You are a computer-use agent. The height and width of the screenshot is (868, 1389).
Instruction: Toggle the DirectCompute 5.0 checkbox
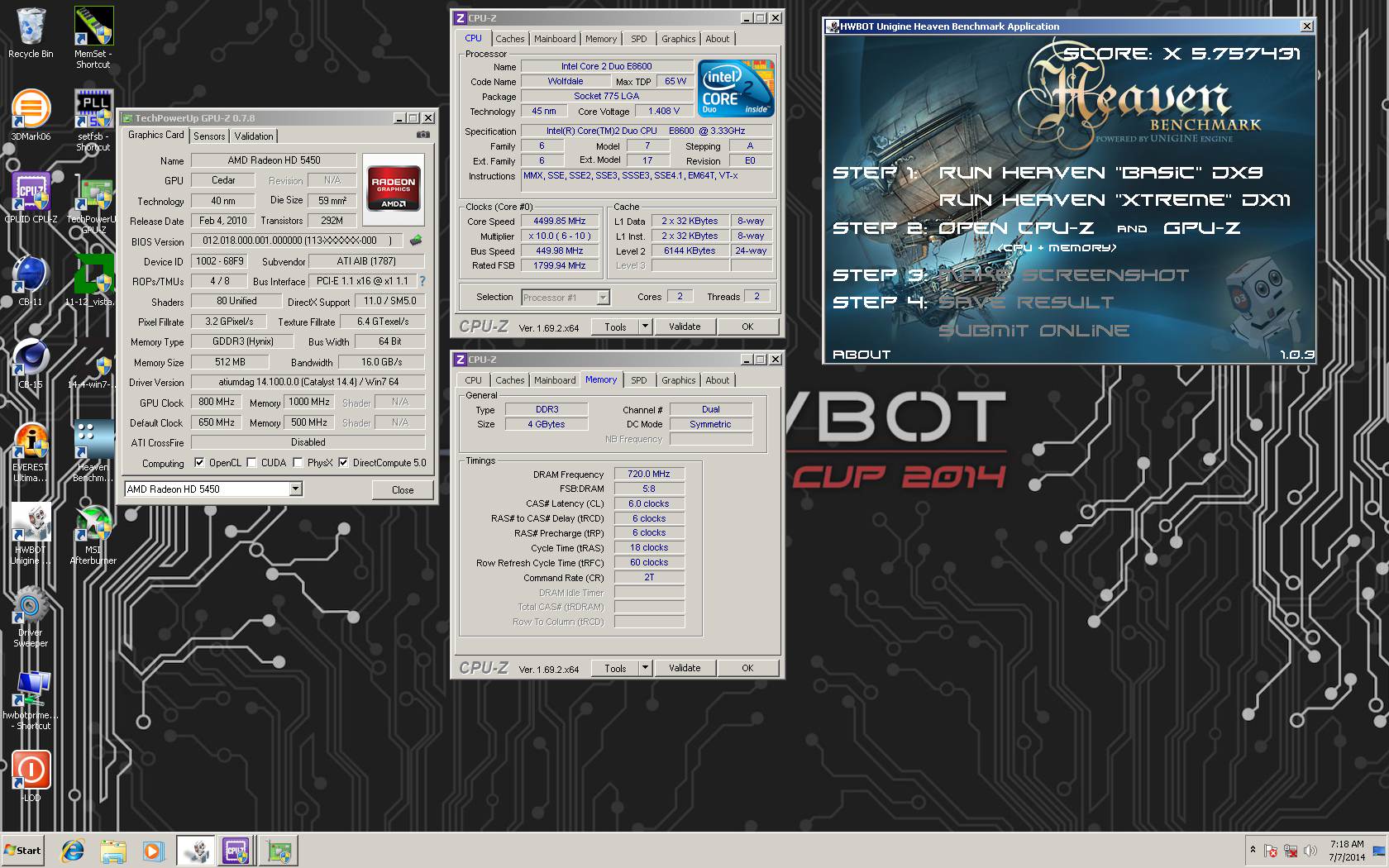point(343,463)
